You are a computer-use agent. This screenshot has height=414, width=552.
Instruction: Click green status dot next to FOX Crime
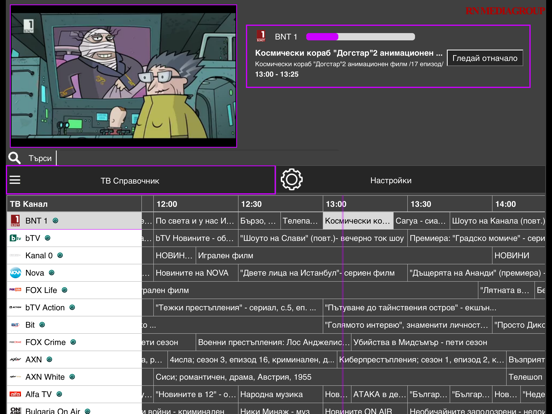tap(73, 342)
